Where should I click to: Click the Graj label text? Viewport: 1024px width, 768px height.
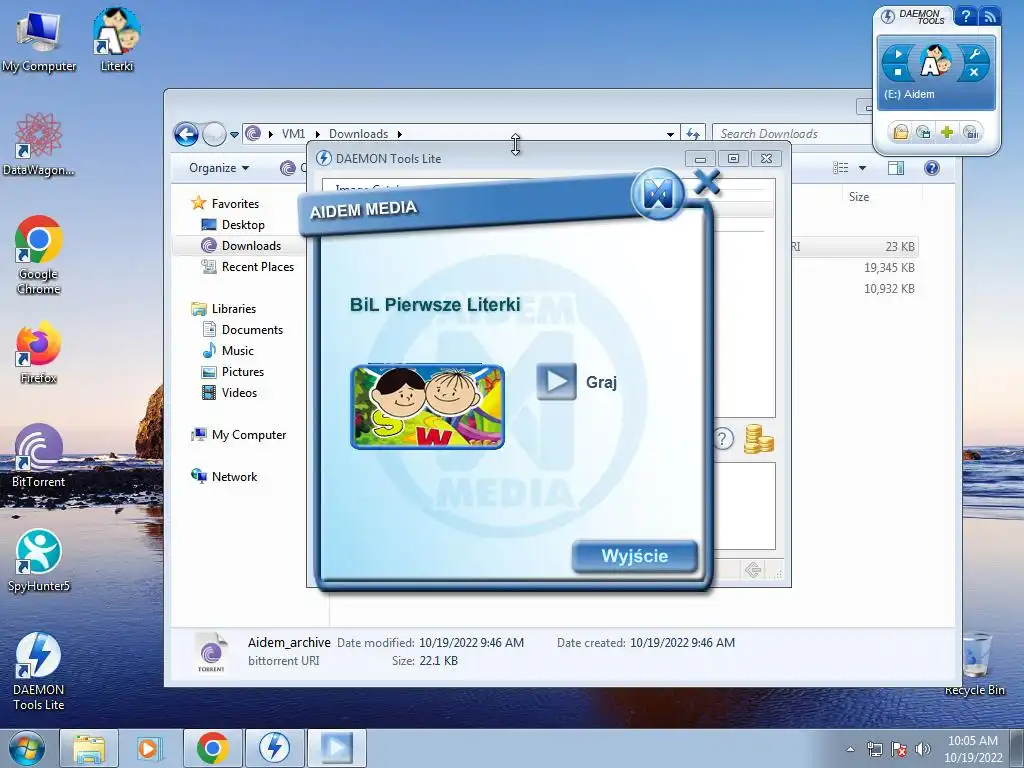tap(601, 382)
